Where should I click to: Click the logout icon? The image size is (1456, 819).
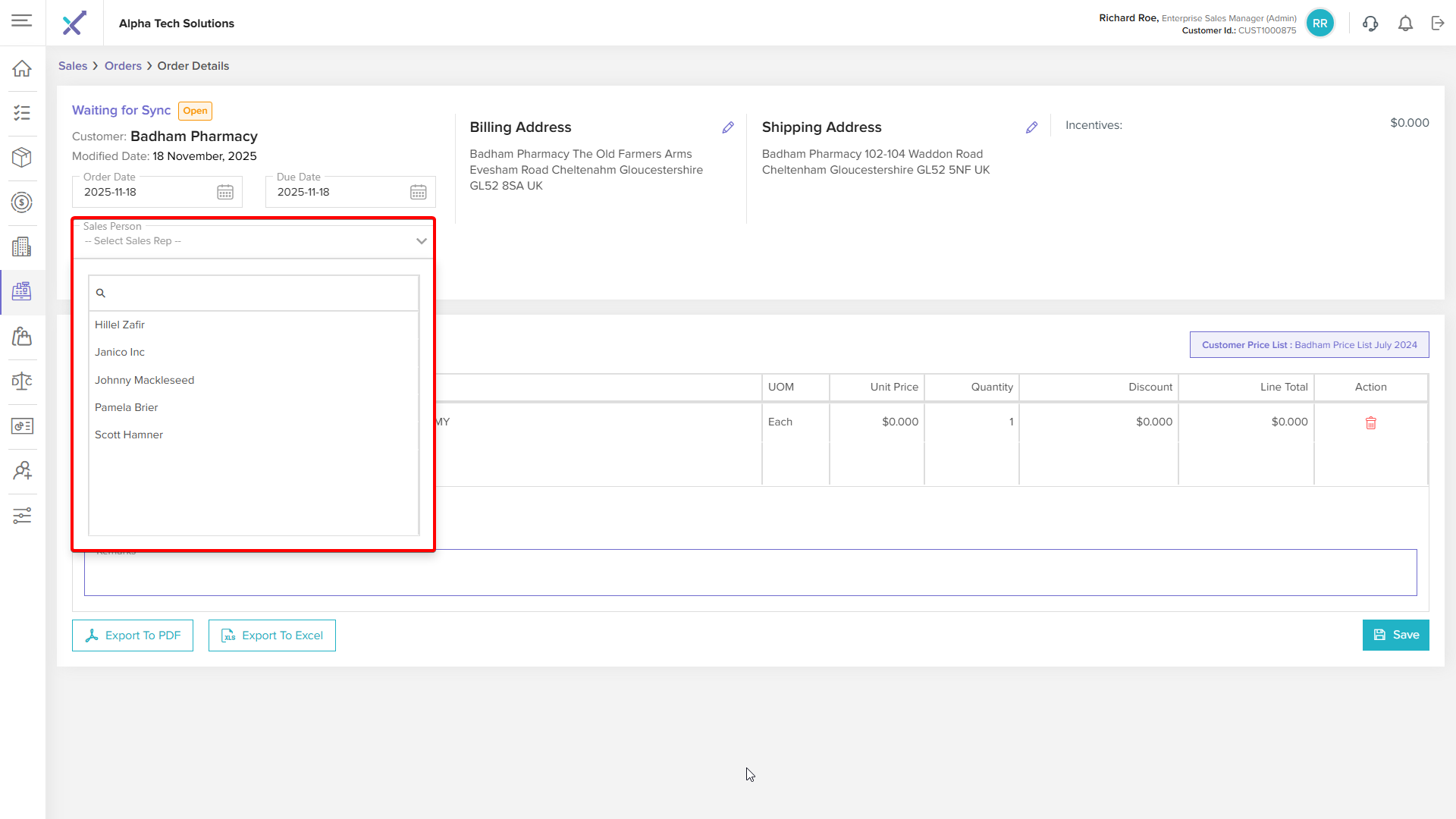coord(1438,24)
